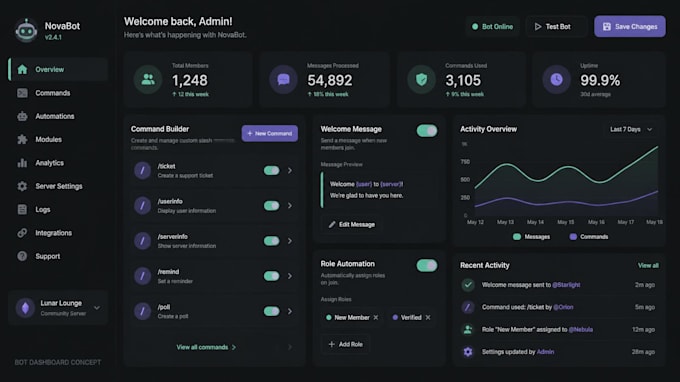Click the NovaBot robot logo
680x382 pixels.
pyautogui.click(x=26, y=30)
